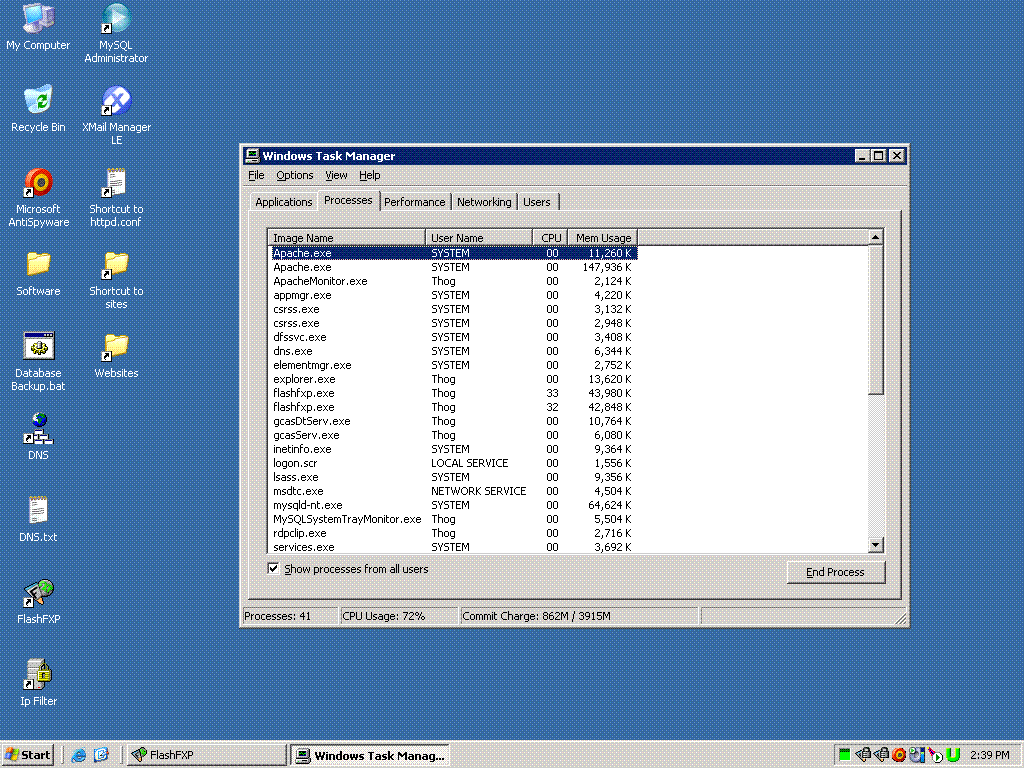The height and width of the screenshot is (768, 1024).
Task: Switch to the Performance tab
Action: pos(414,202)
